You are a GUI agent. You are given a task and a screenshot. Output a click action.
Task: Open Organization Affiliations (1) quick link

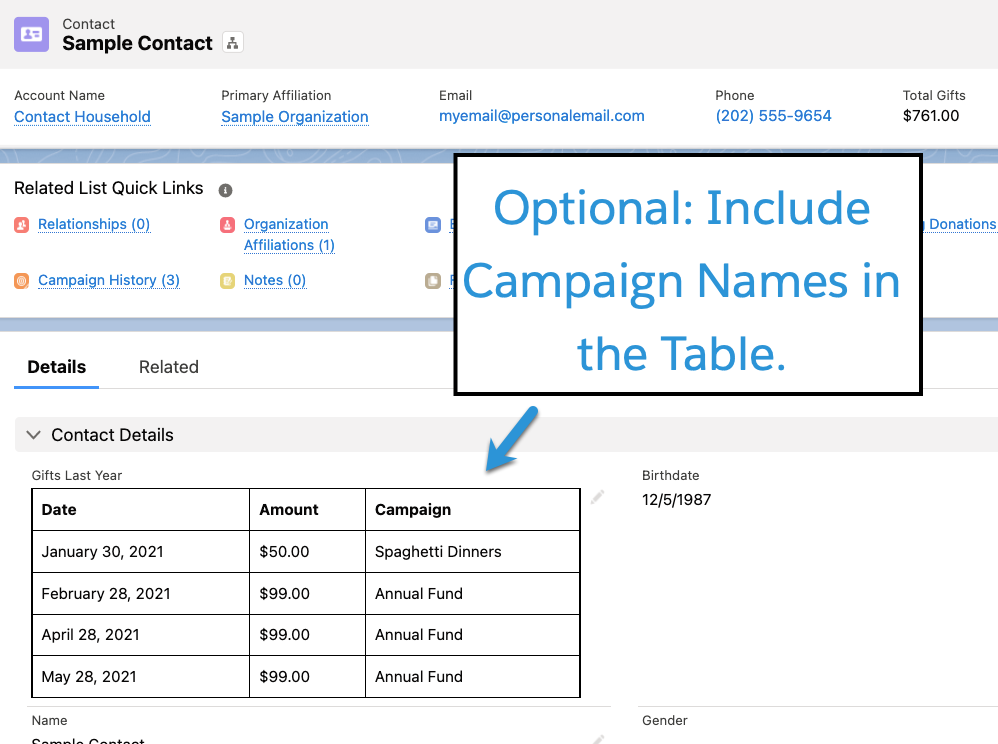[289, 235]
